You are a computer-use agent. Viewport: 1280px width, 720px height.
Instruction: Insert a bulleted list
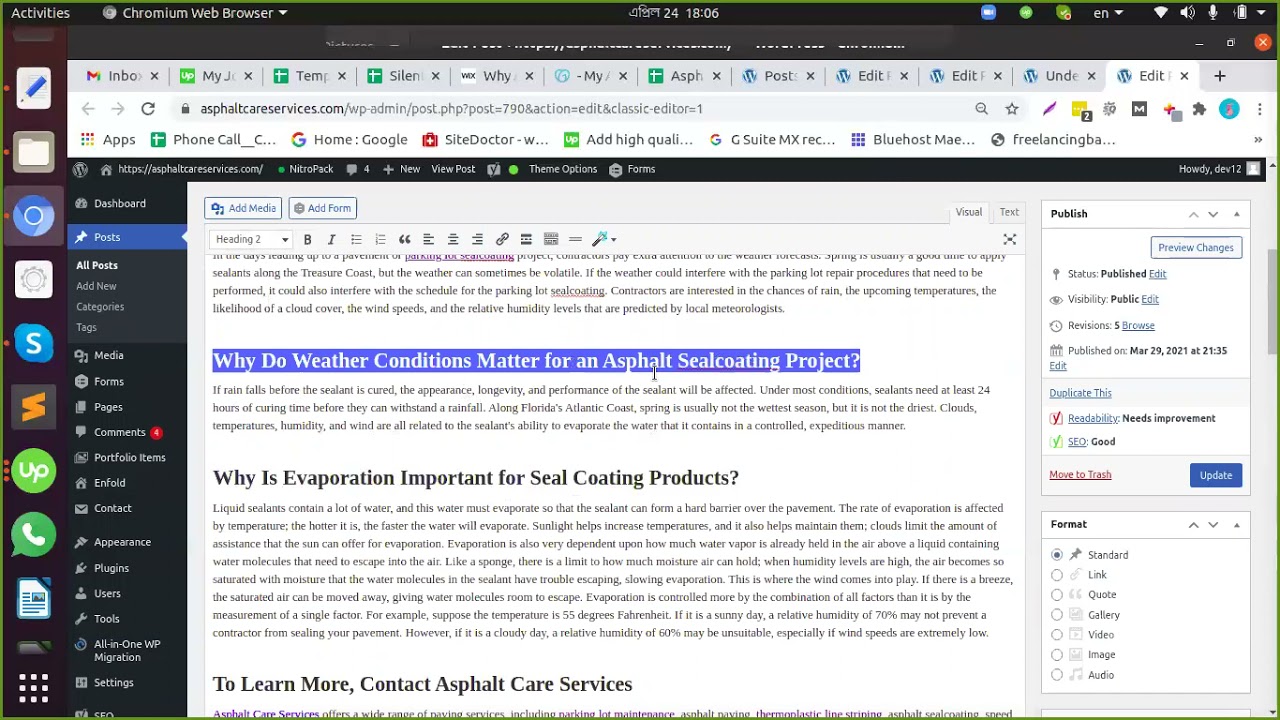point(356,239)
